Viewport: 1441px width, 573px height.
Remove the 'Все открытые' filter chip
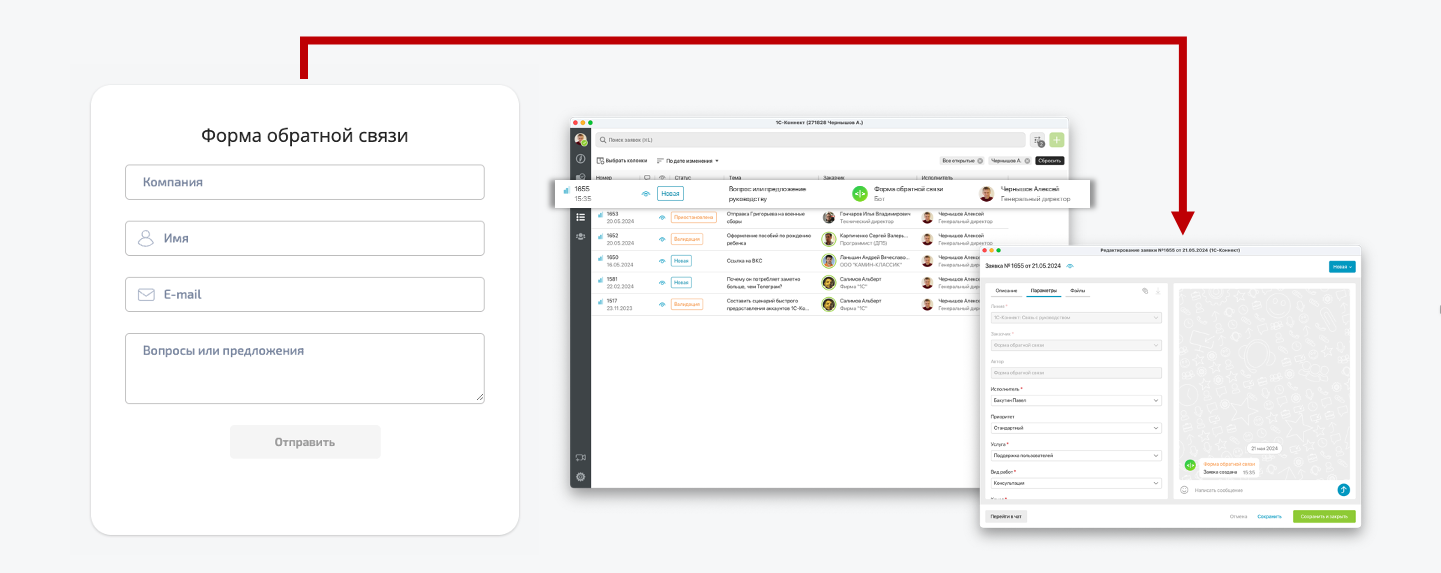[980, 161]
